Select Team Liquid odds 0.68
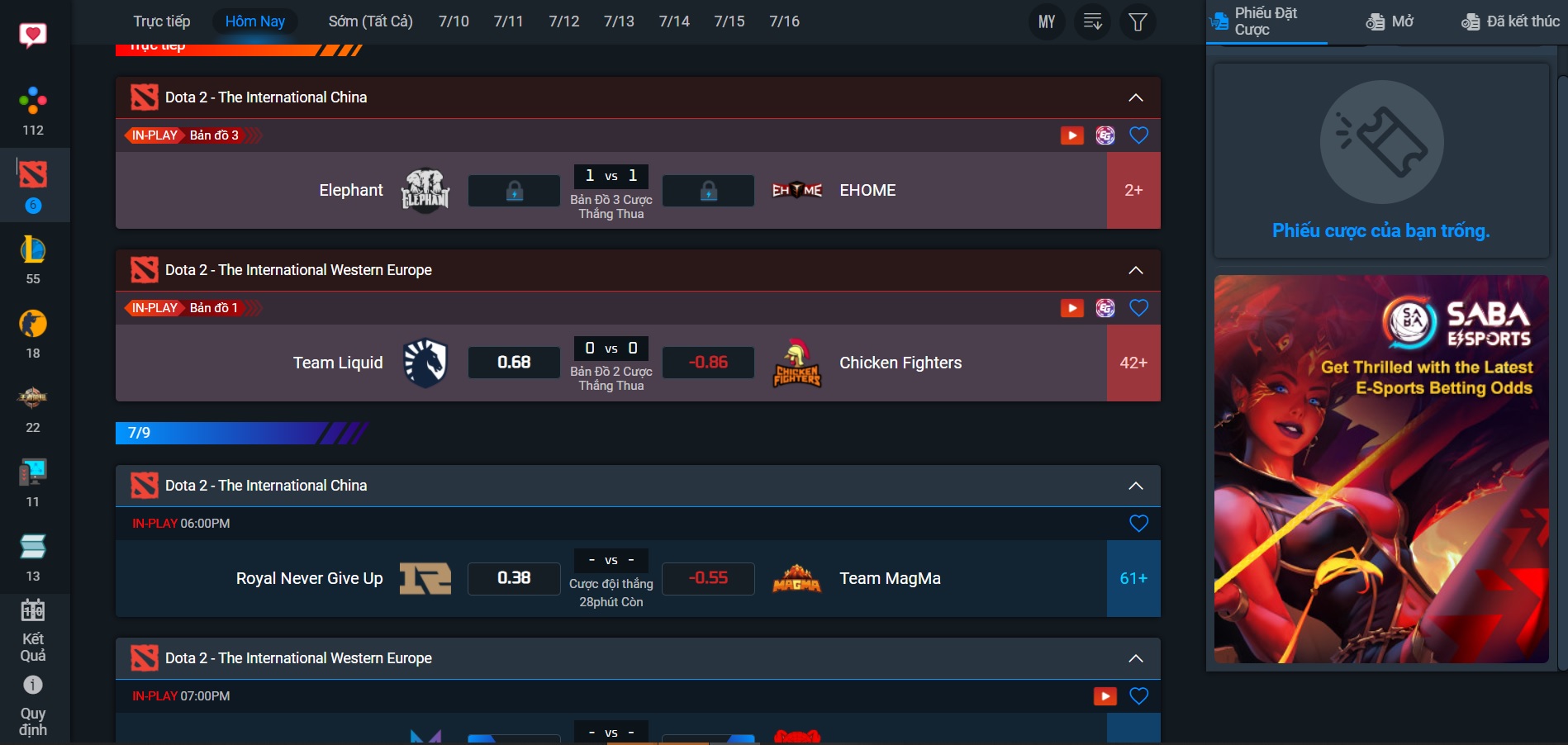Viewport: 1568px width, 745px height. [514, 363]
